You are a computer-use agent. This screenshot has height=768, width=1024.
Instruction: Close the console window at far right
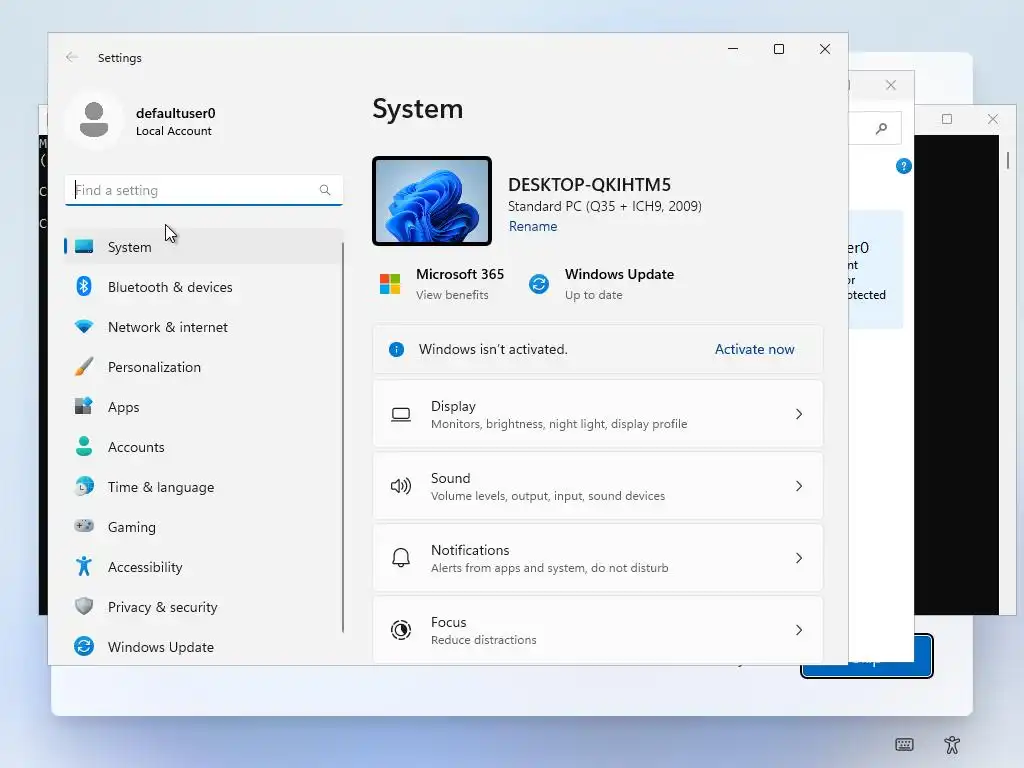pyautogui.click(x=993, y=119)
